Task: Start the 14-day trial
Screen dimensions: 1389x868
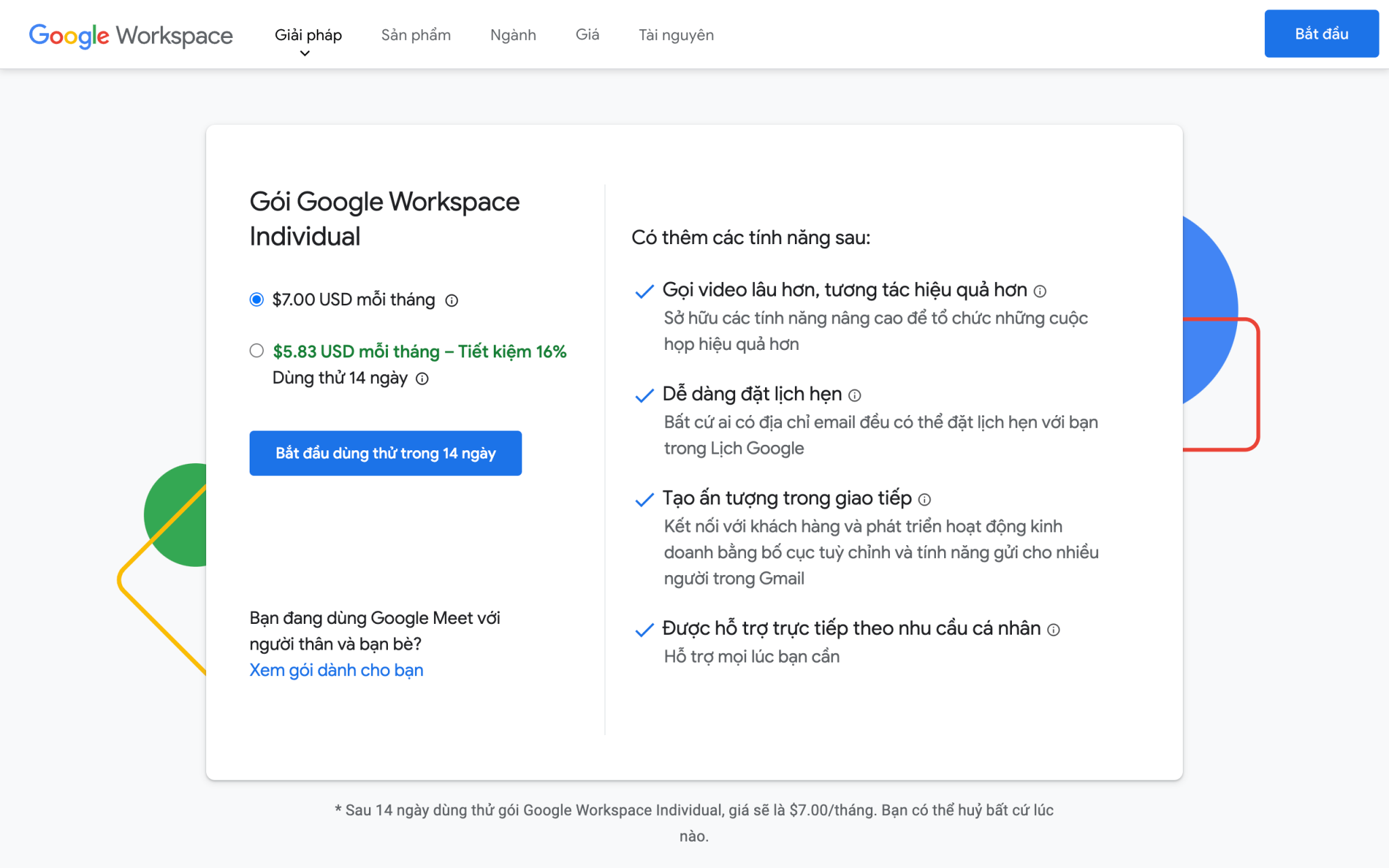Action: click(385, 453)
